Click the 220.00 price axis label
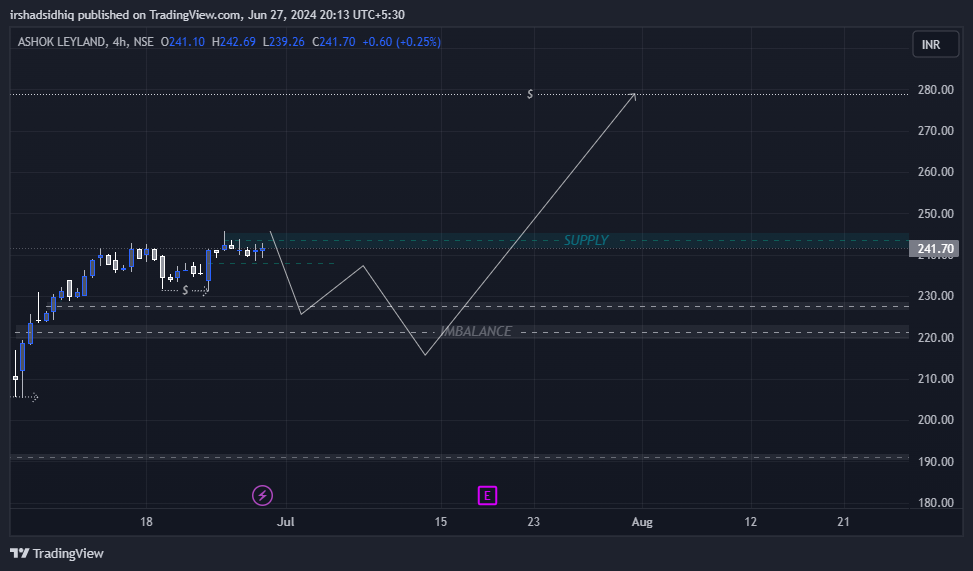 coord(935,338)
